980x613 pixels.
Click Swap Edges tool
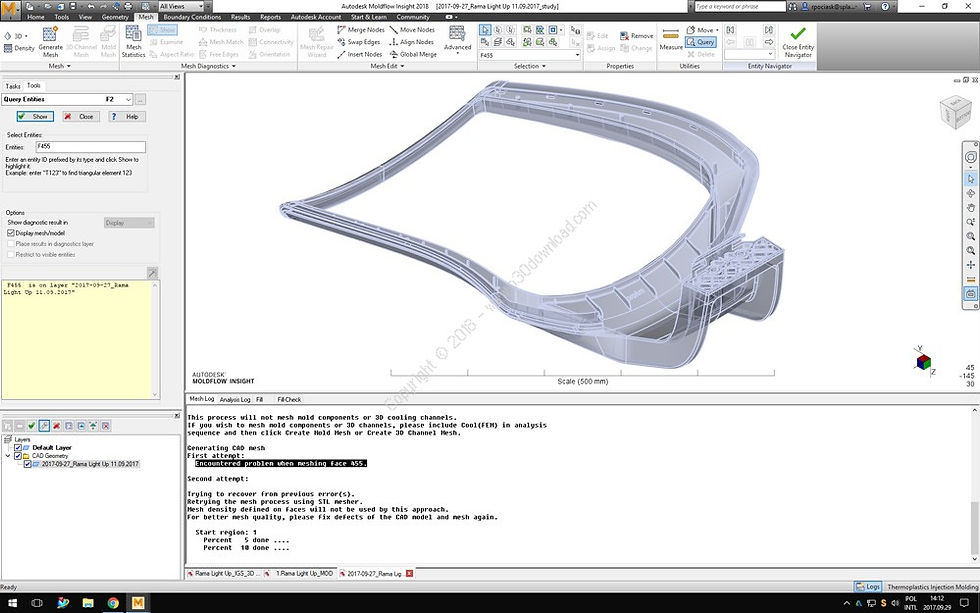coord(359,42)
